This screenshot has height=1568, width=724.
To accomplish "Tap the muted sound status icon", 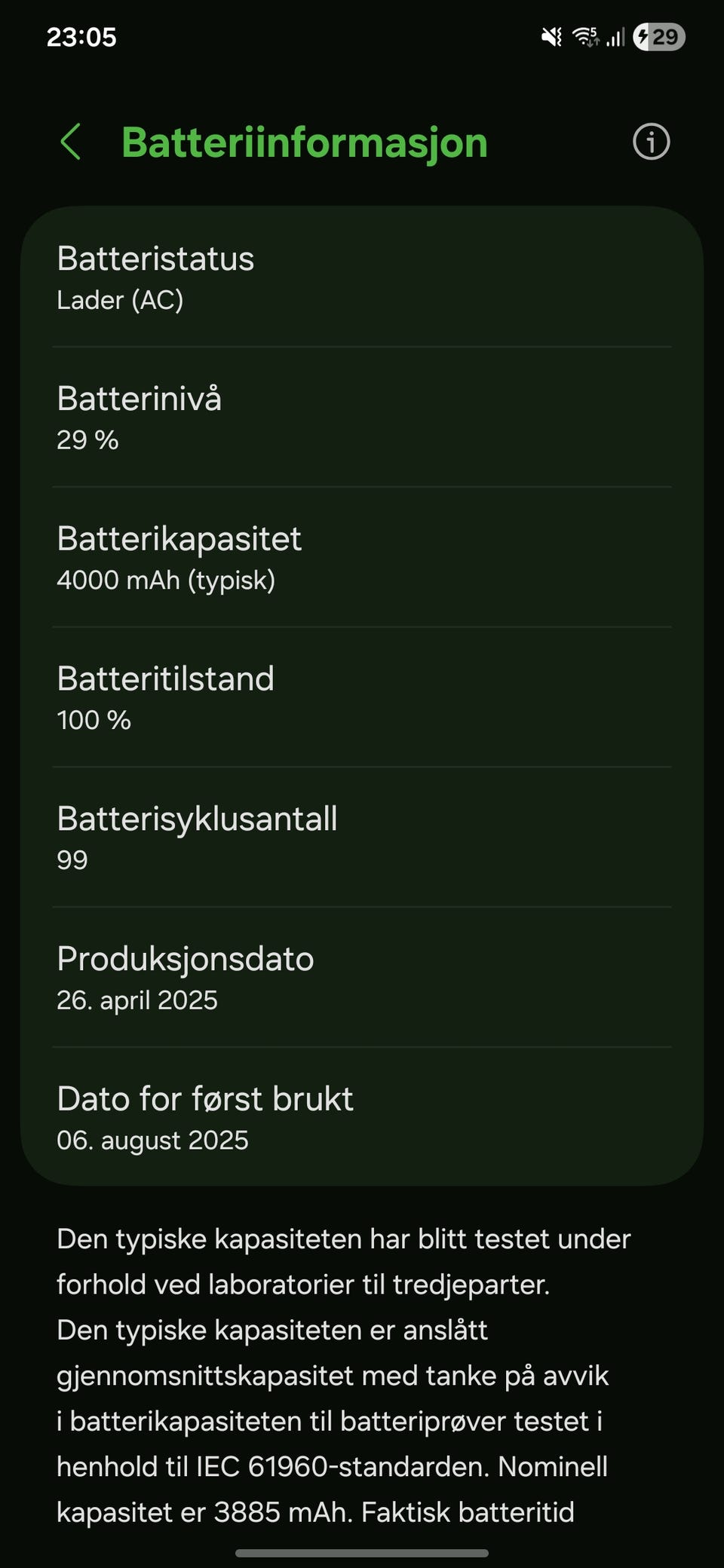I will (x=552, y=36).
